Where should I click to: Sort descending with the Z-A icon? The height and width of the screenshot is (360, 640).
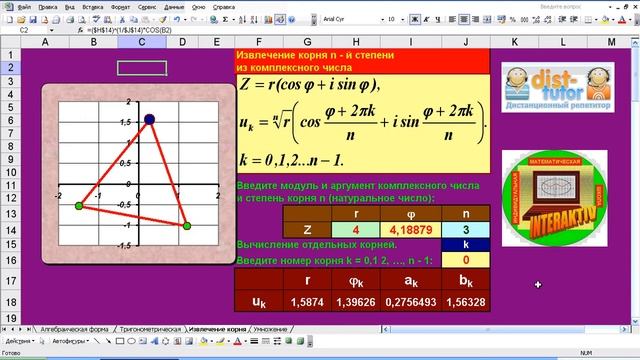(x=254, y=20)
